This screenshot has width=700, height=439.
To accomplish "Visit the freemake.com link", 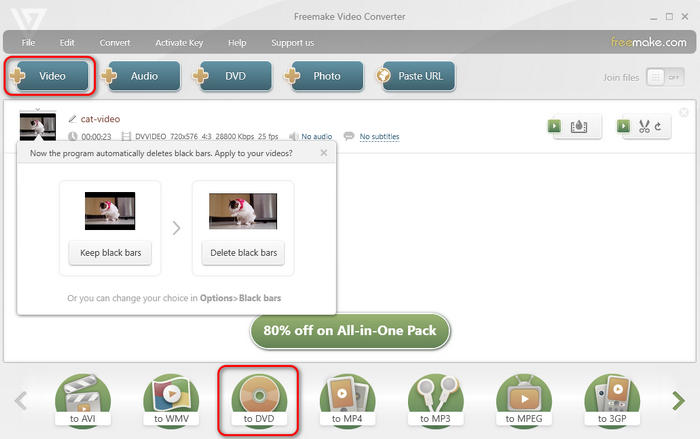I will [x=649, y=42].
